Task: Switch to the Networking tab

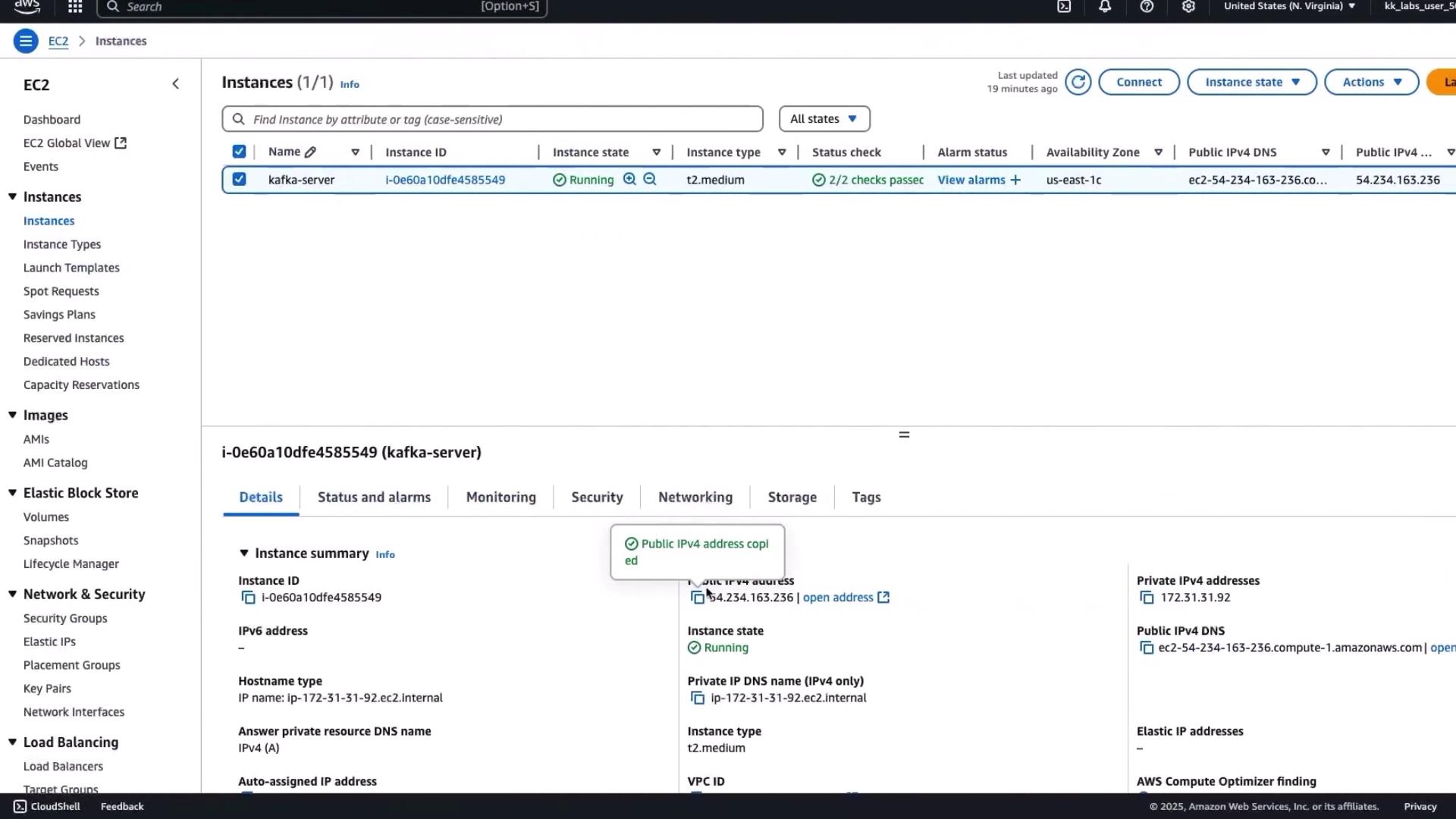Action: [x=695, y=497]
